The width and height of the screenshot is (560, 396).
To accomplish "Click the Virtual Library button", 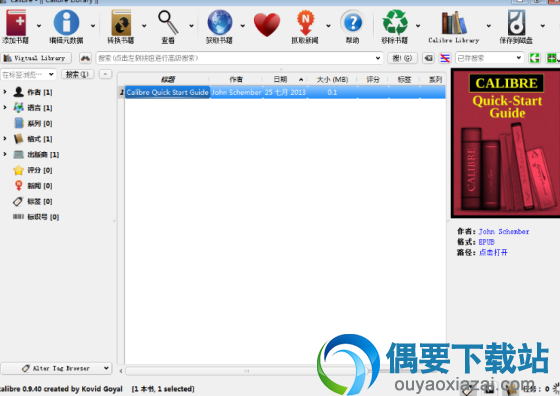I will coord(36,58).
